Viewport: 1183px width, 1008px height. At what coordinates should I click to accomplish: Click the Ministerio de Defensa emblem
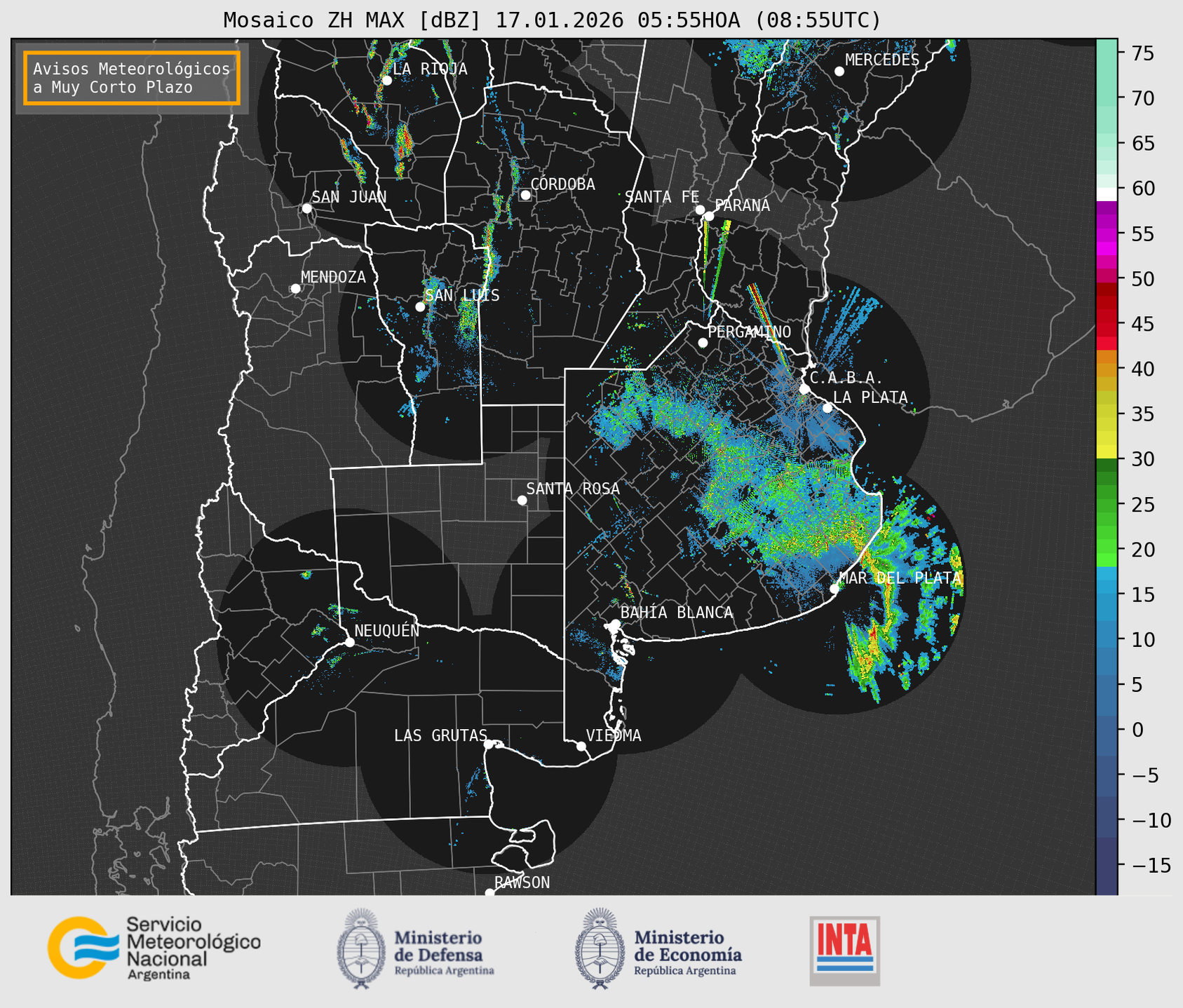(361, 948)
